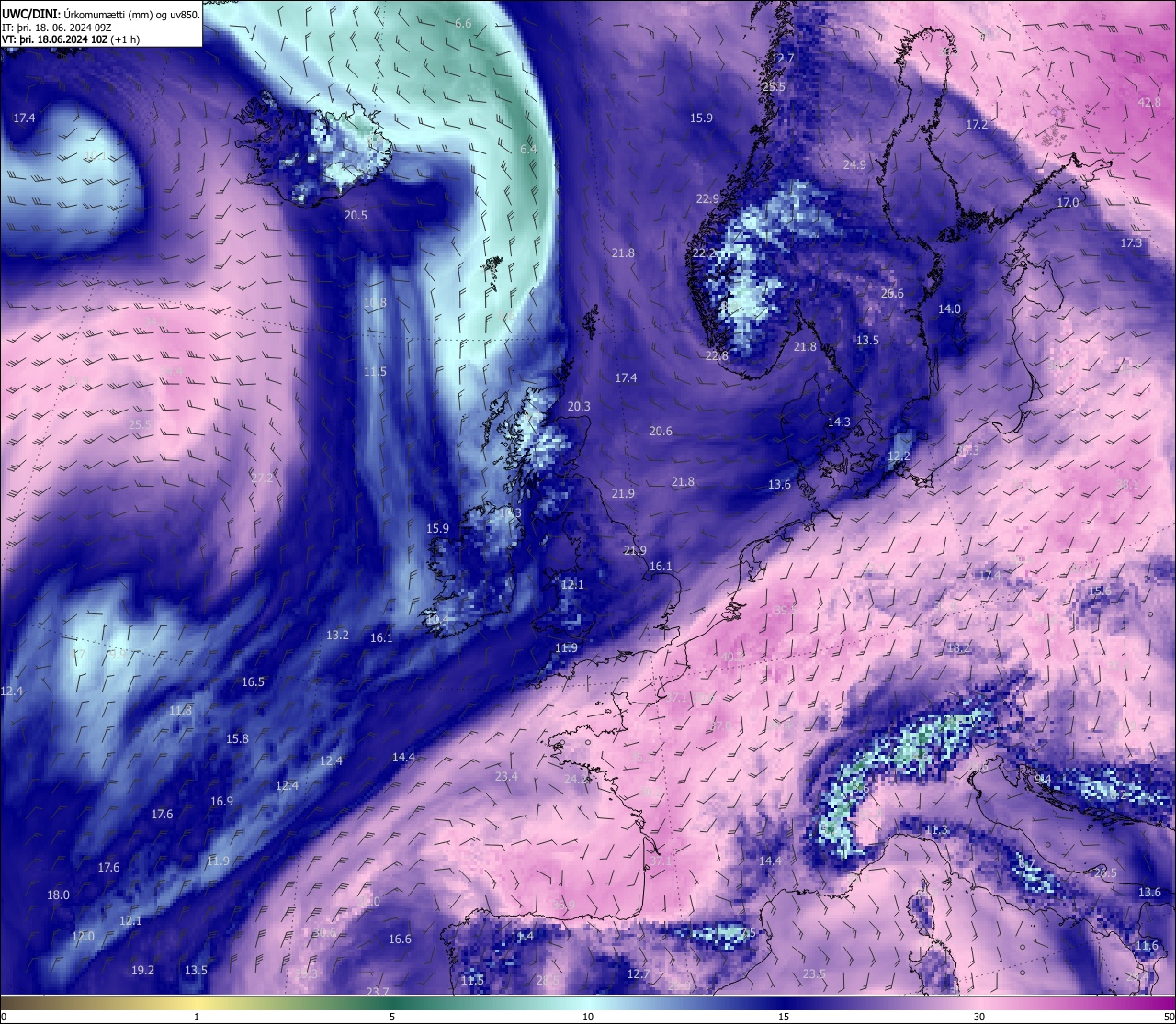Select the VT valid time line 10Z

pyautogui.click(x=71, y=39)
